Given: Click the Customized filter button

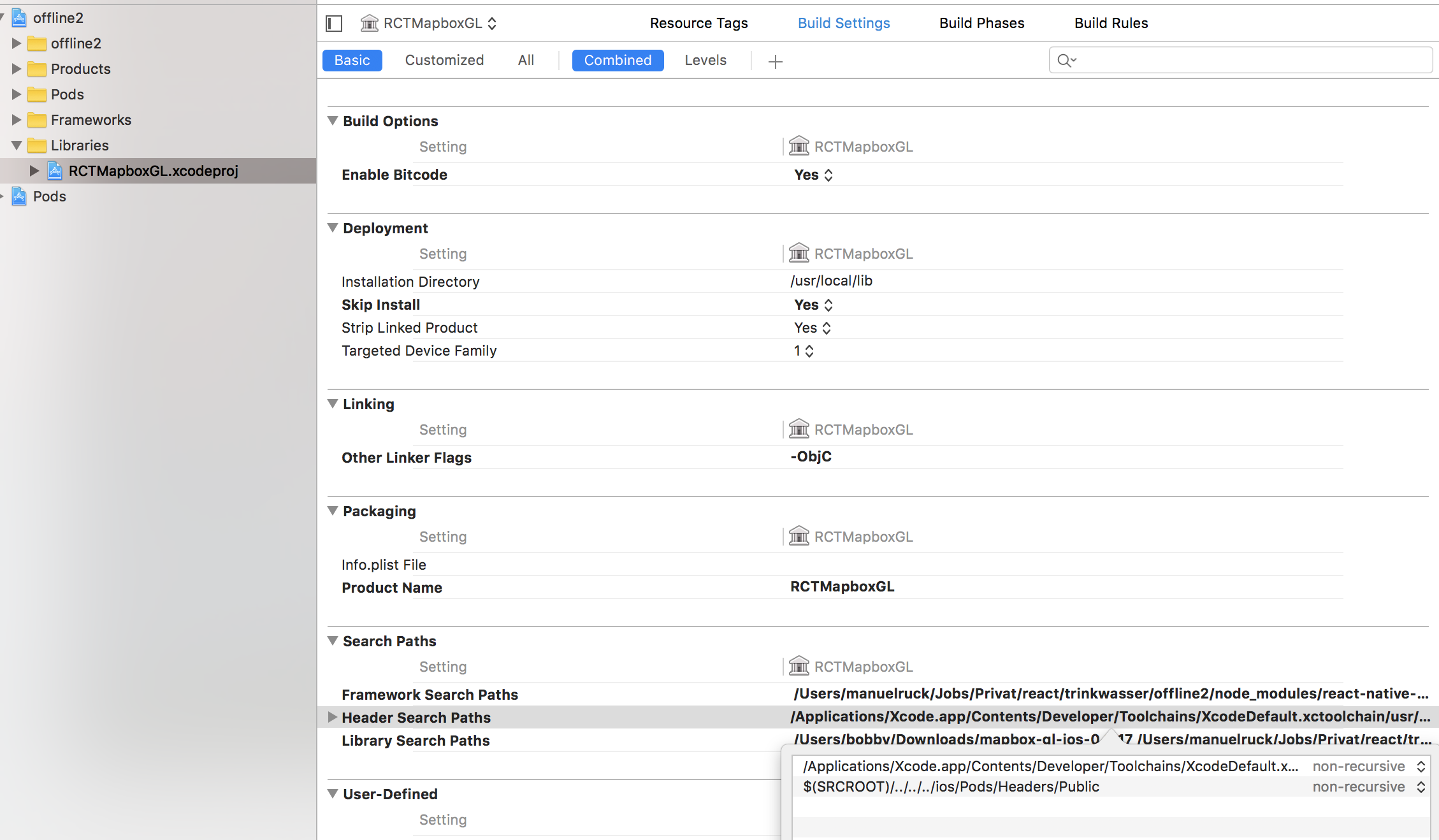Looking at the screenshot, I should click(x=444, y=60).
